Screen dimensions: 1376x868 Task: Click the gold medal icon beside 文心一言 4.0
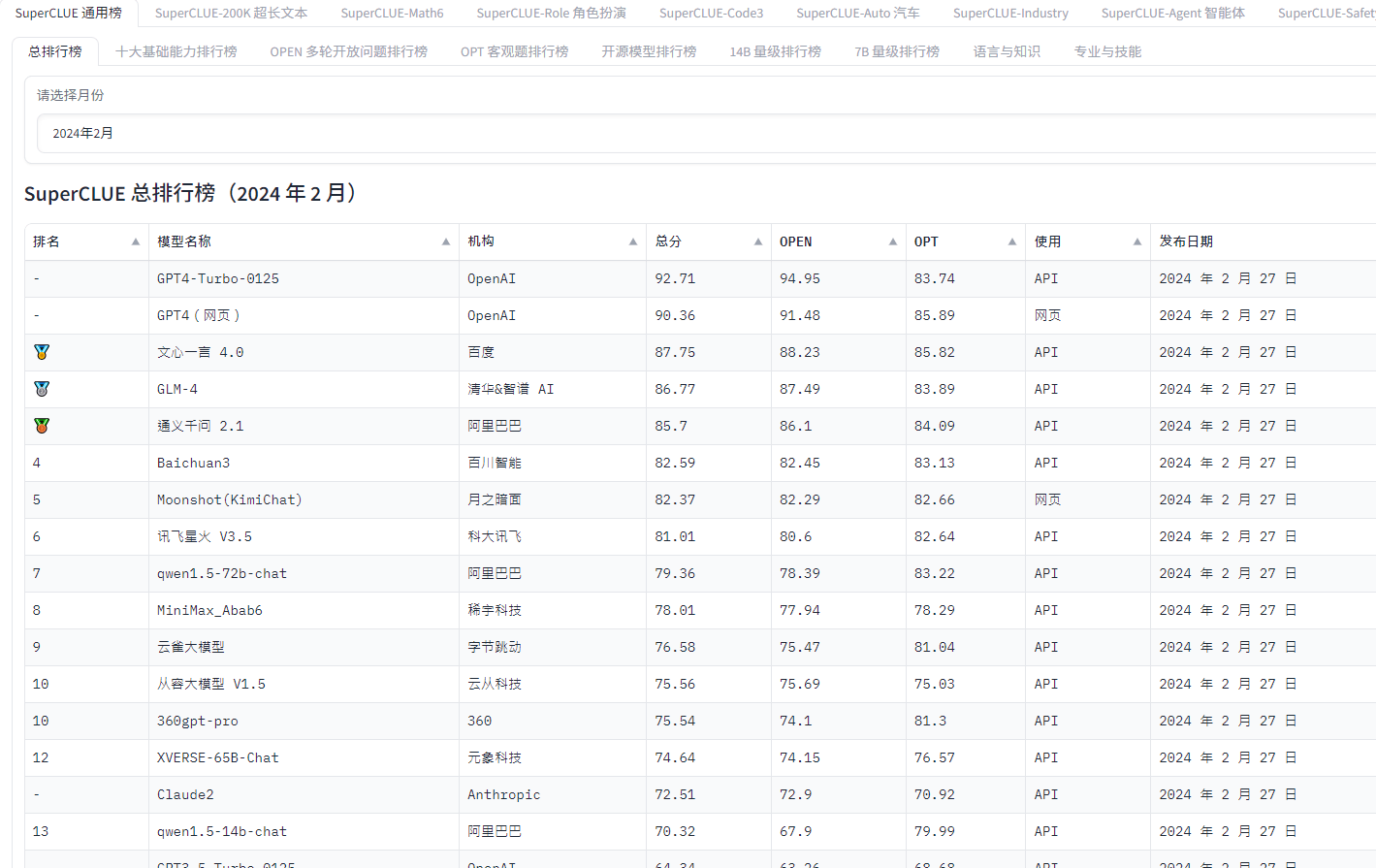point(42,352)
